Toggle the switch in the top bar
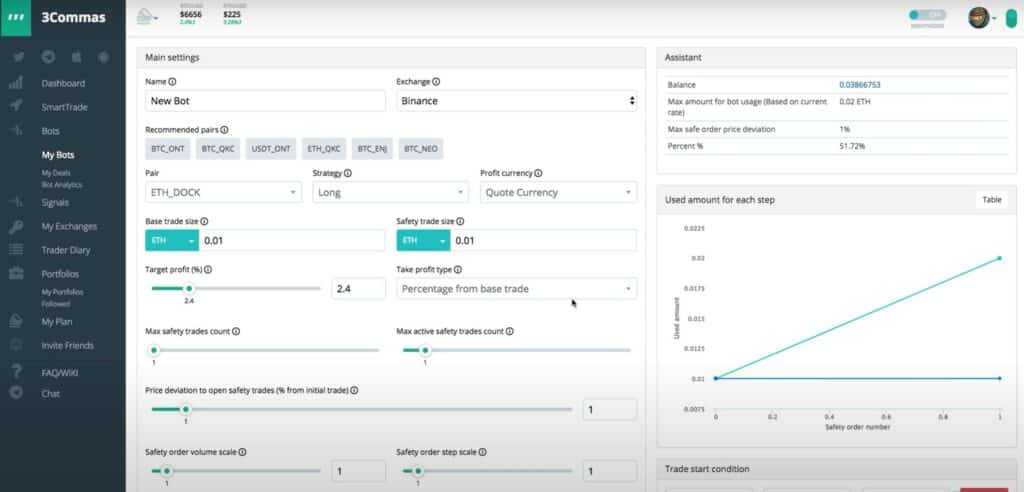Viewport: 1024px width, 492px height. (x=927, y=15)
